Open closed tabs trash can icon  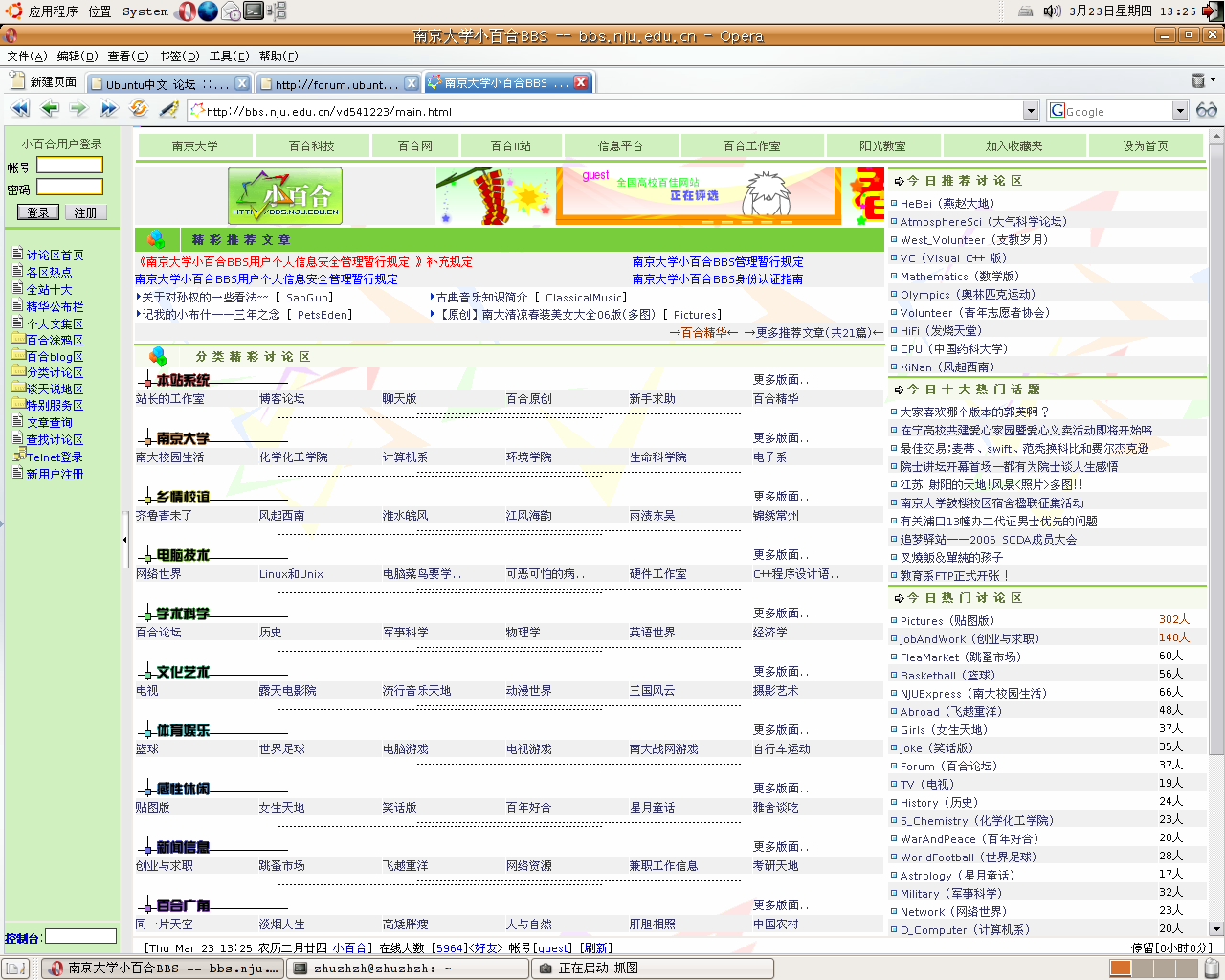[x=1198, y=81]
